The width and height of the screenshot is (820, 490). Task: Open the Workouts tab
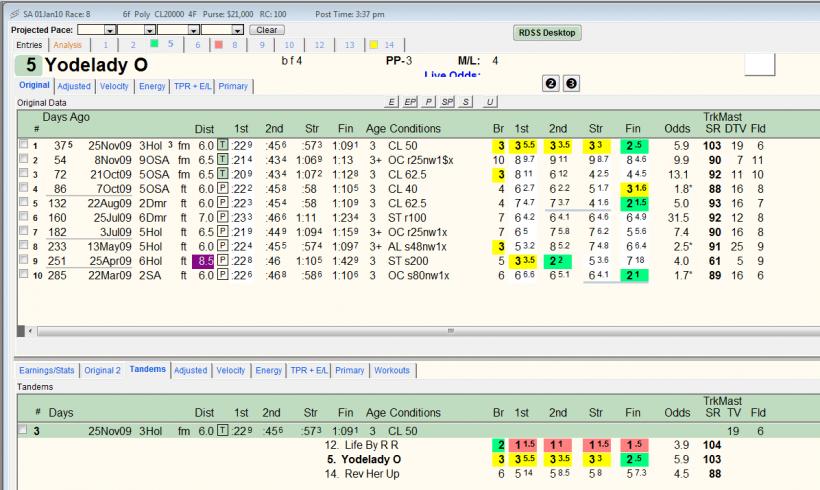392,370
